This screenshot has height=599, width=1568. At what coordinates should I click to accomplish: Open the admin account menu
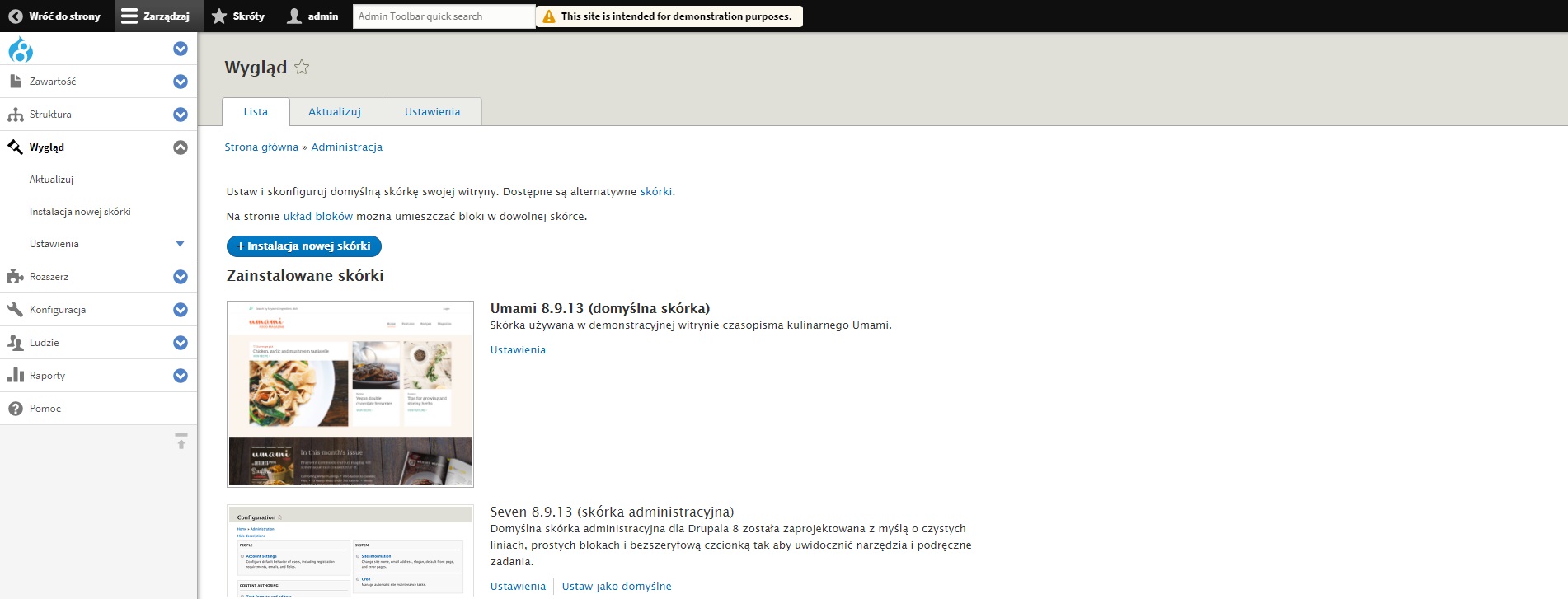point(312,16)
